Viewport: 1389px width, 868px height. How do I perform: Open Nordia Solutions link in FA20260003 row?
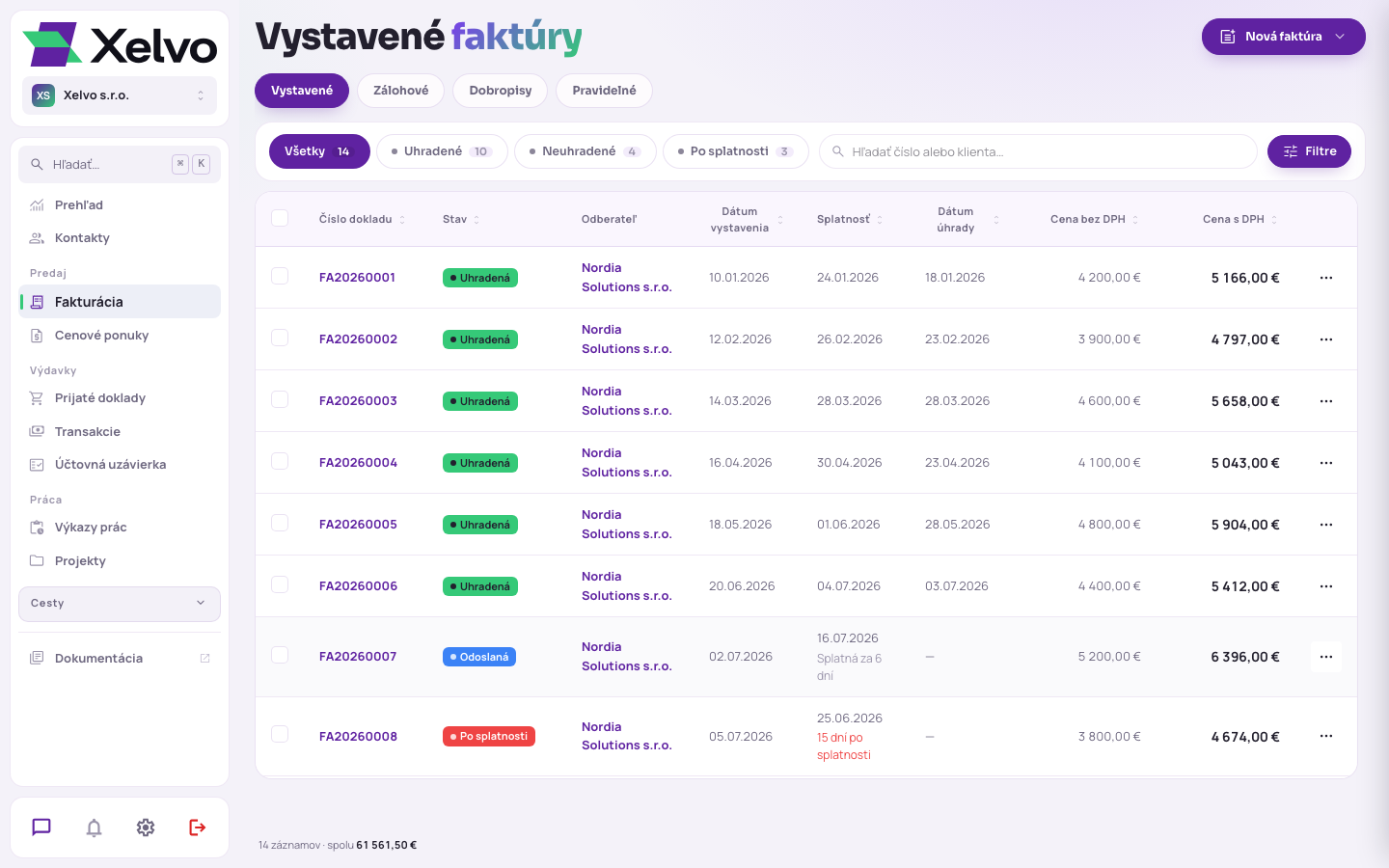click(627, 401)
